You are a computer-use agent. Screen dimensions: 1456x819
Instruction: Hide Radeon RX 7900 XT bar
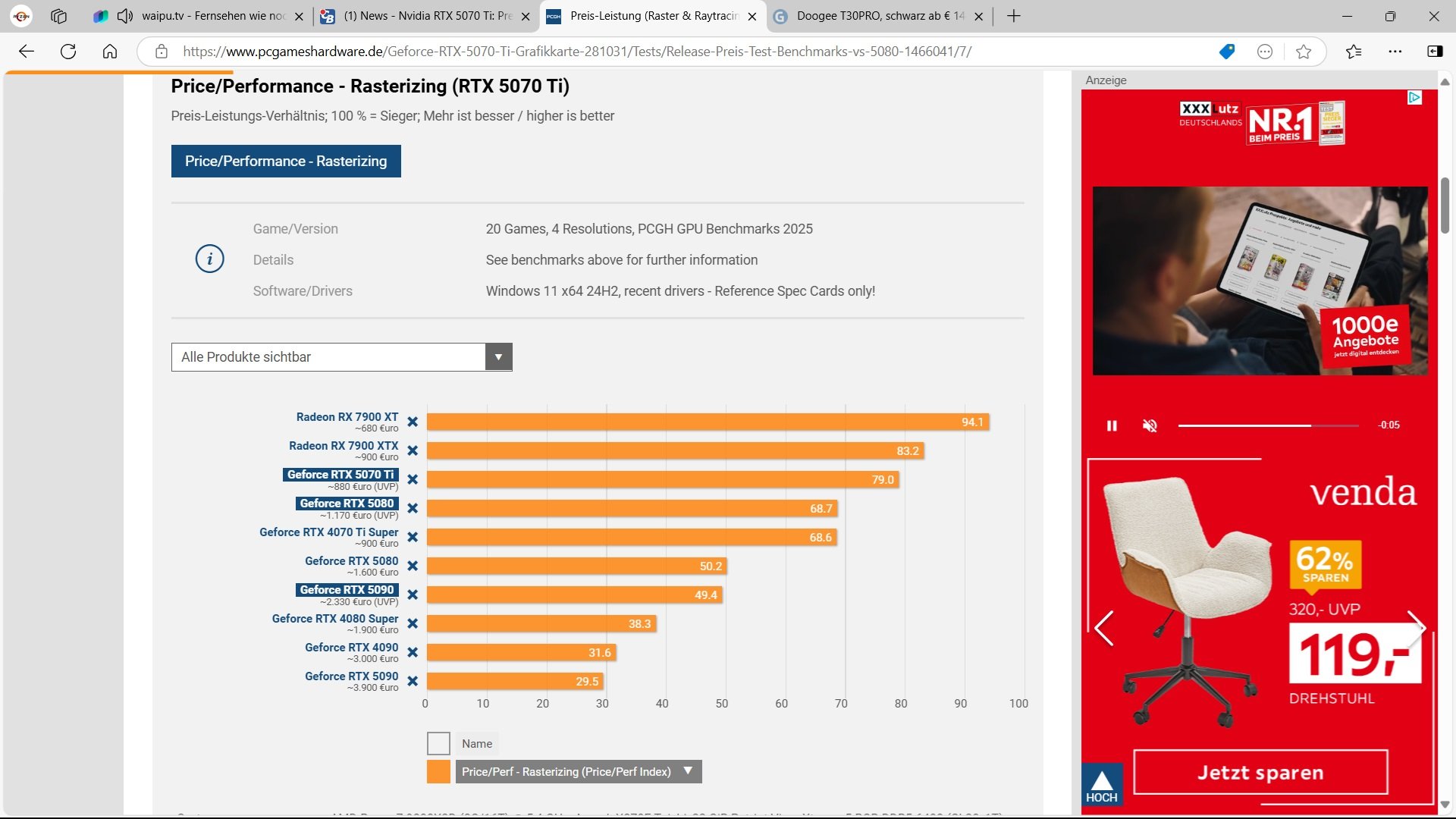[413, 422]
